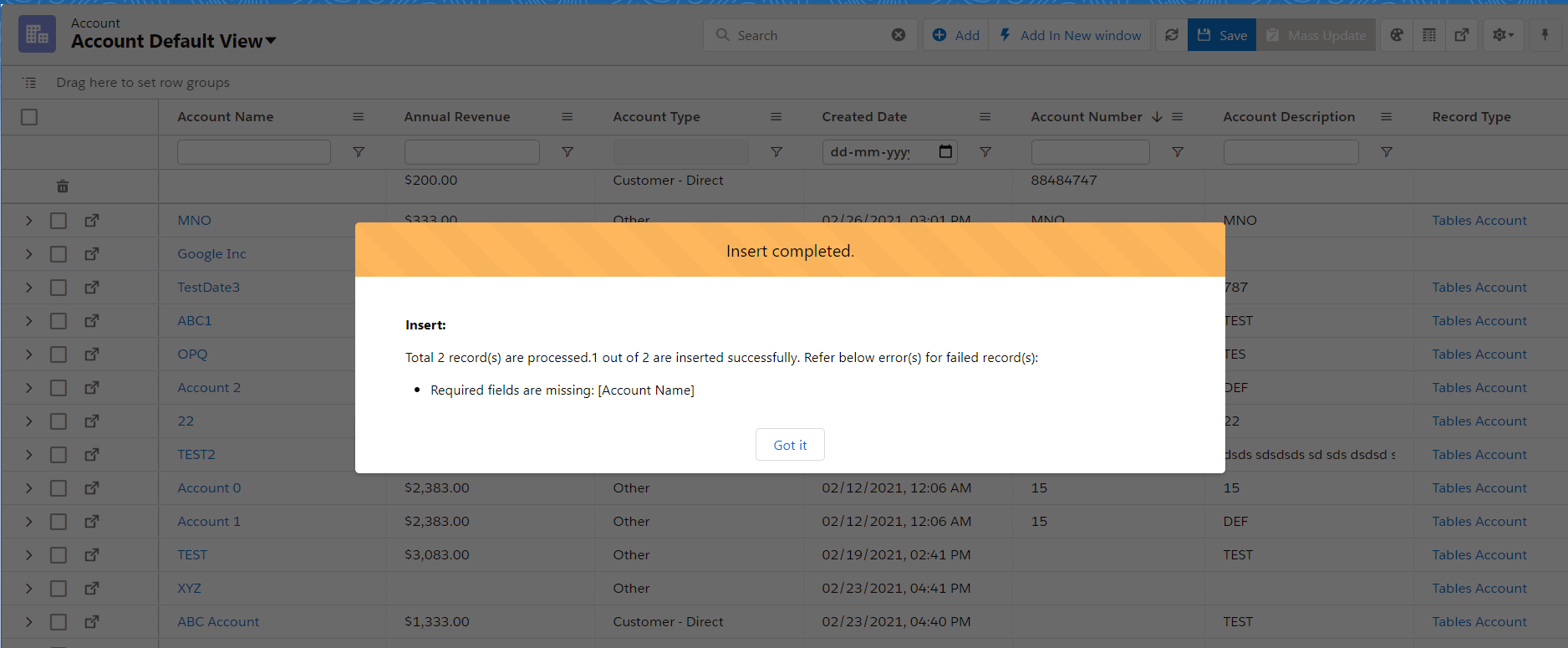Click the Account Number filter input field
The width and height of the screenshot is (1568, 648).
point(1090,152)
